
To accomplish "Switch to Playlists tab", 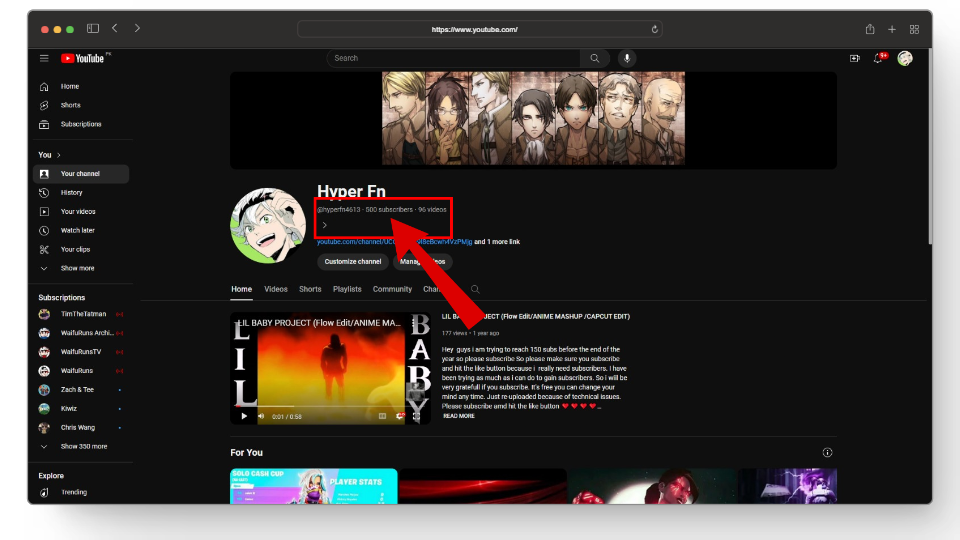I will 347,289.
